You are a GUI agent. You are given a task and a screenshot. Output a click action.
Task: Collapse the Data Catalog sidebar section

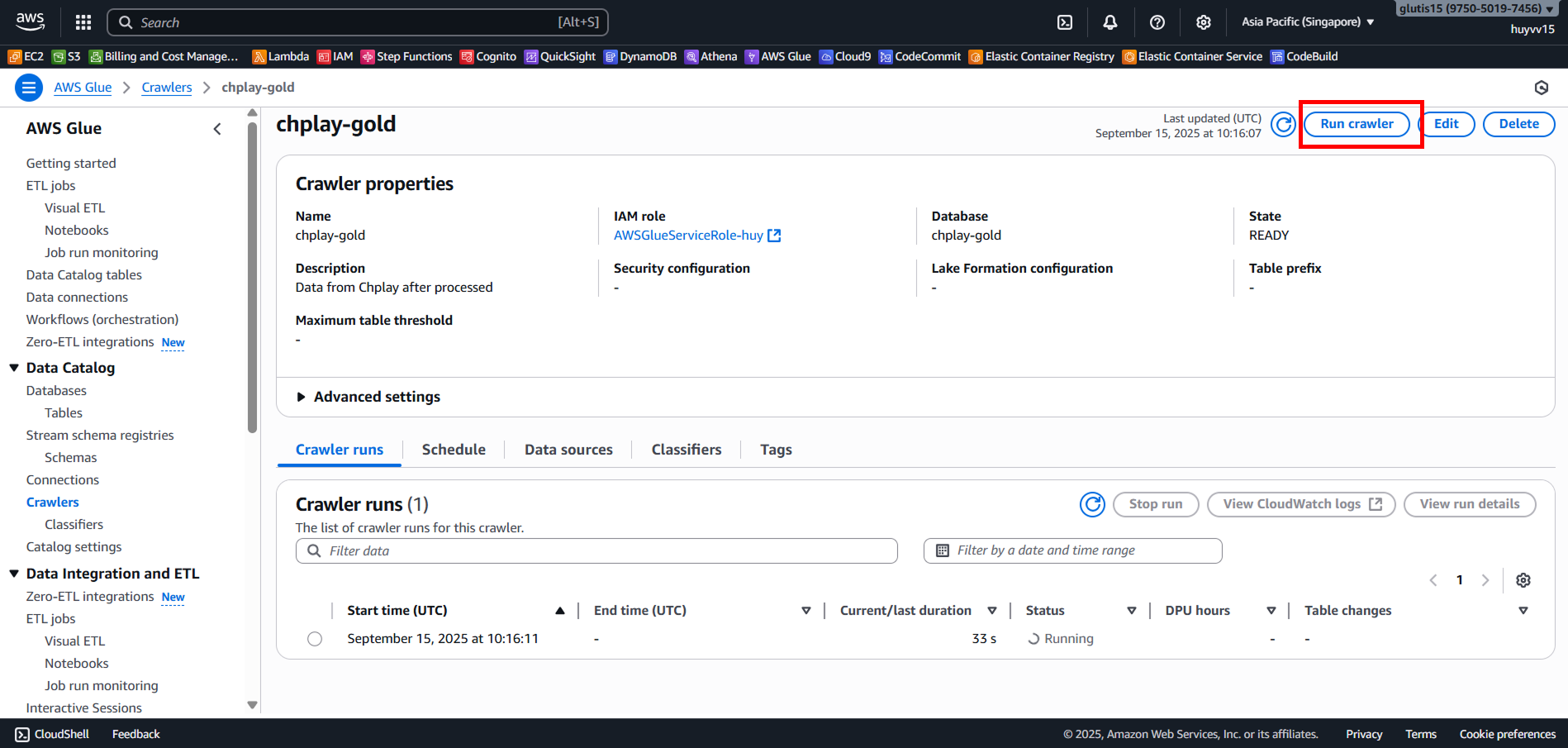click(x=14, y=368)
